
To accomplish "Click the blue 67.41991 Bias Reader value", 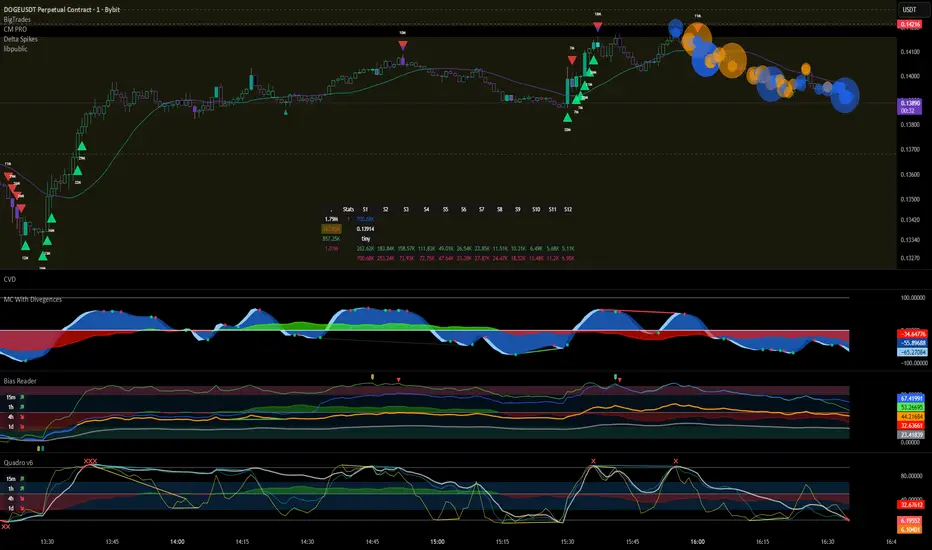I will pyautogui.click(x=911, y=399).
